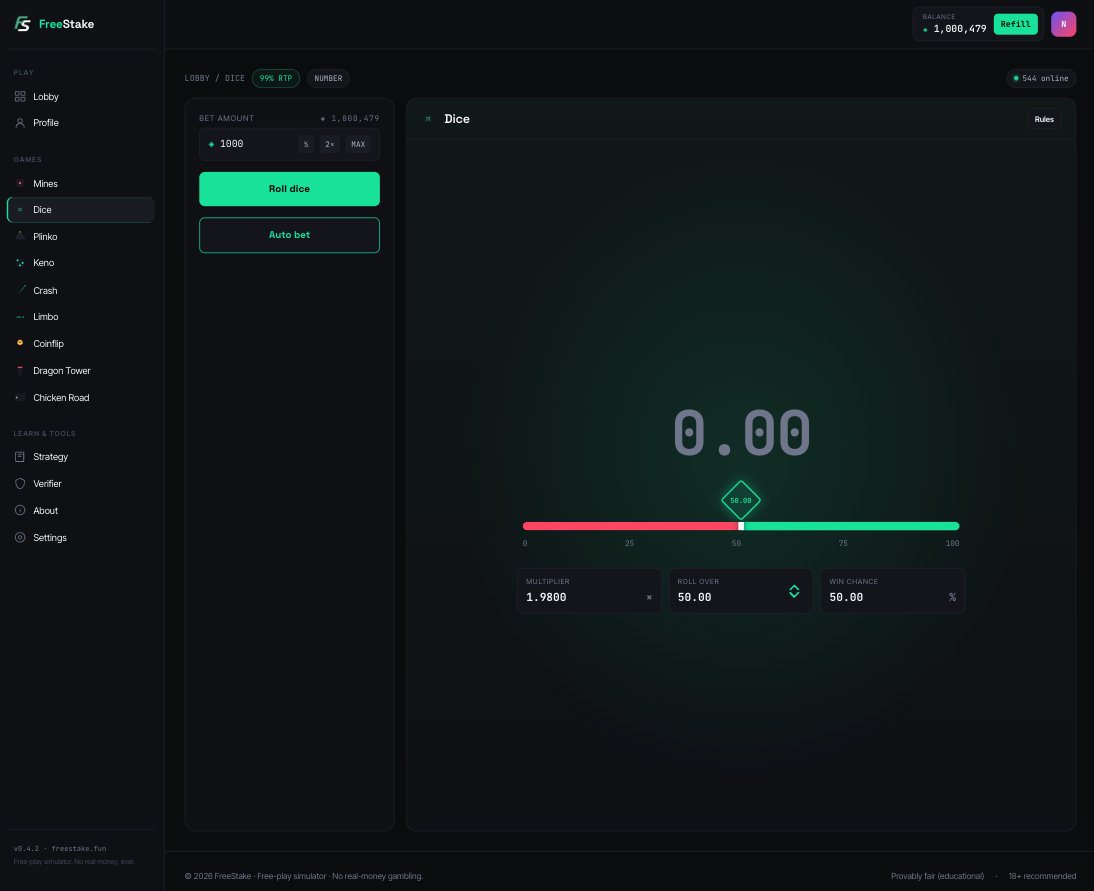Click the Refill balance button
Viewport: 1094px width, 891px height.
1015,24
